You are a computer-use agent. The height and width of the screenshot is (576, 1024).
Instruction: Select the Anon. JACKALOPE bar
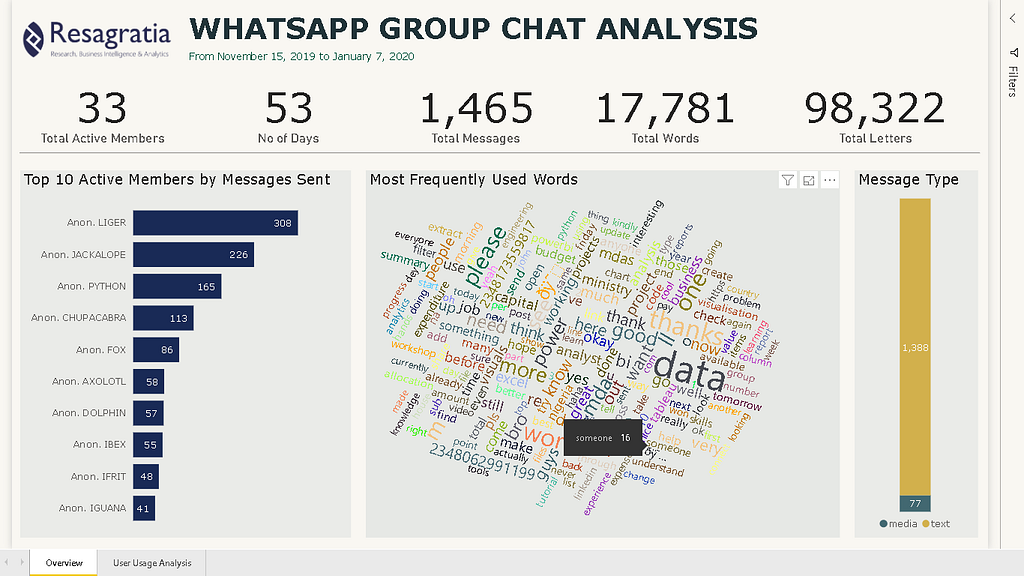[x=193, y=255]
